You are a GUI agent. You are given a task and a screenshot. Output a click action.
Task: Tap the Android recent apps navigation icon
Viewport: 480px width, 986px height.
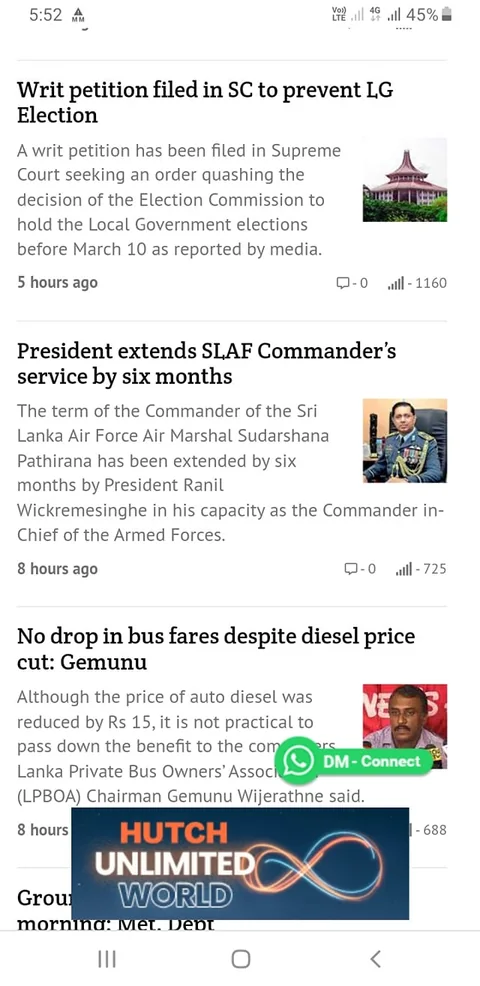pos(107,959)
